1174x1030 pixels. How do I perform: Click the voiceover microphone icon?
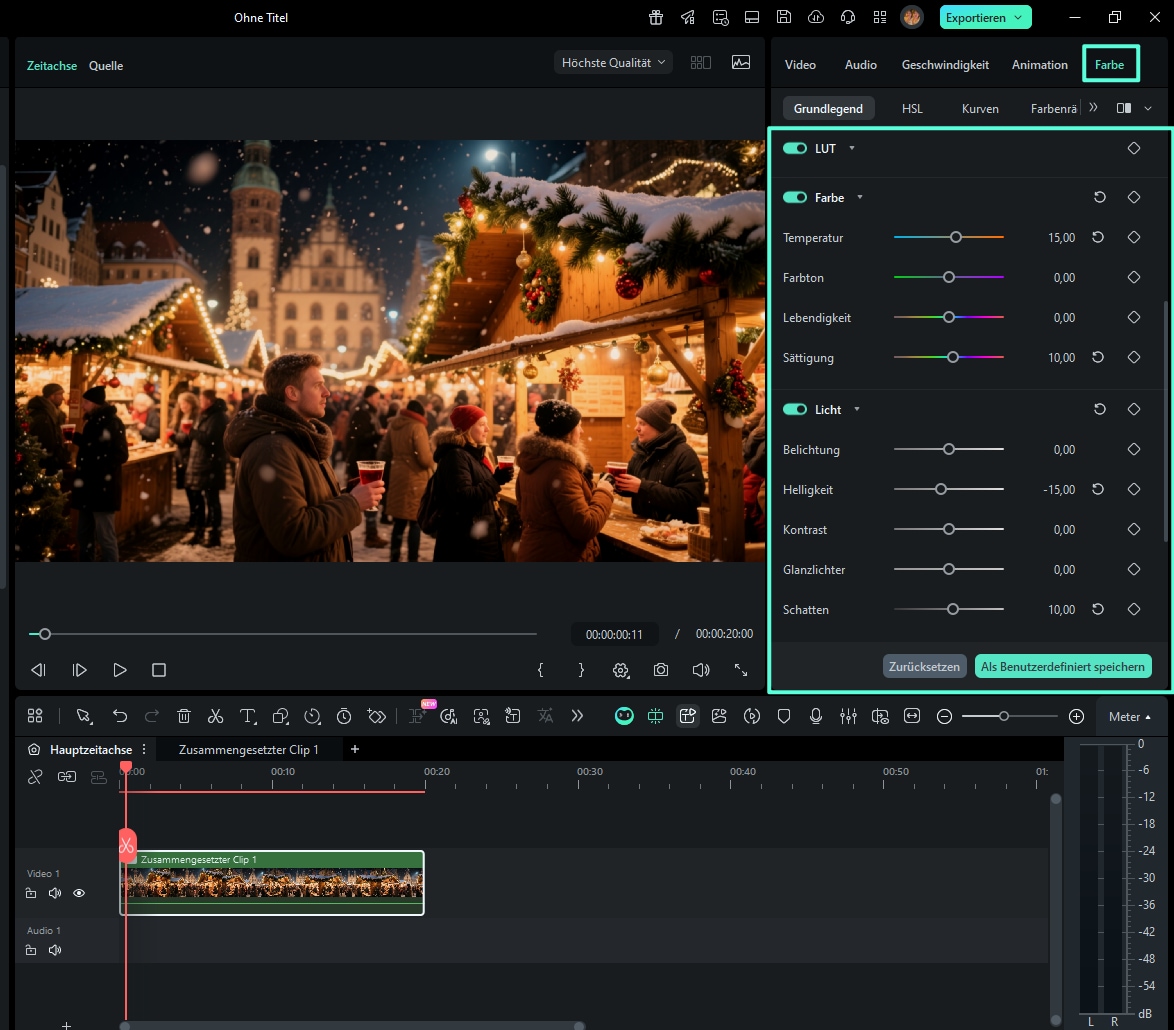tap(816, 716)
